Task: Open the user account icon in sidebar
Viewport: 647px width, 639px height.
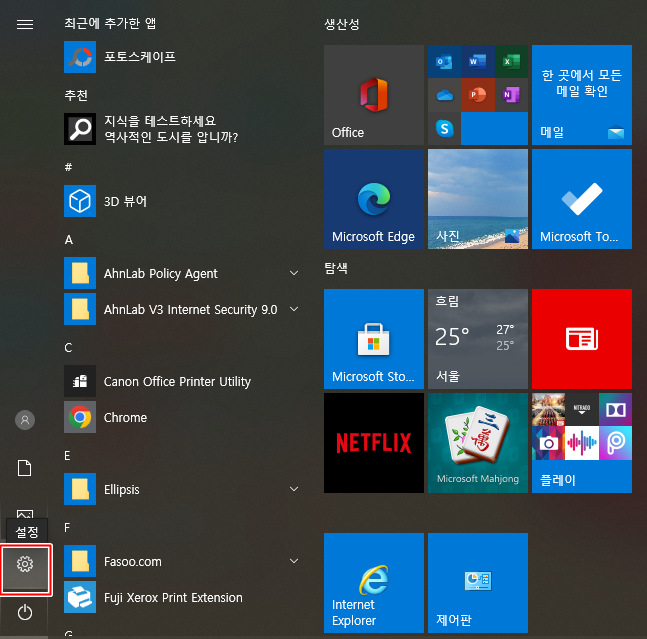Action: 25,420
